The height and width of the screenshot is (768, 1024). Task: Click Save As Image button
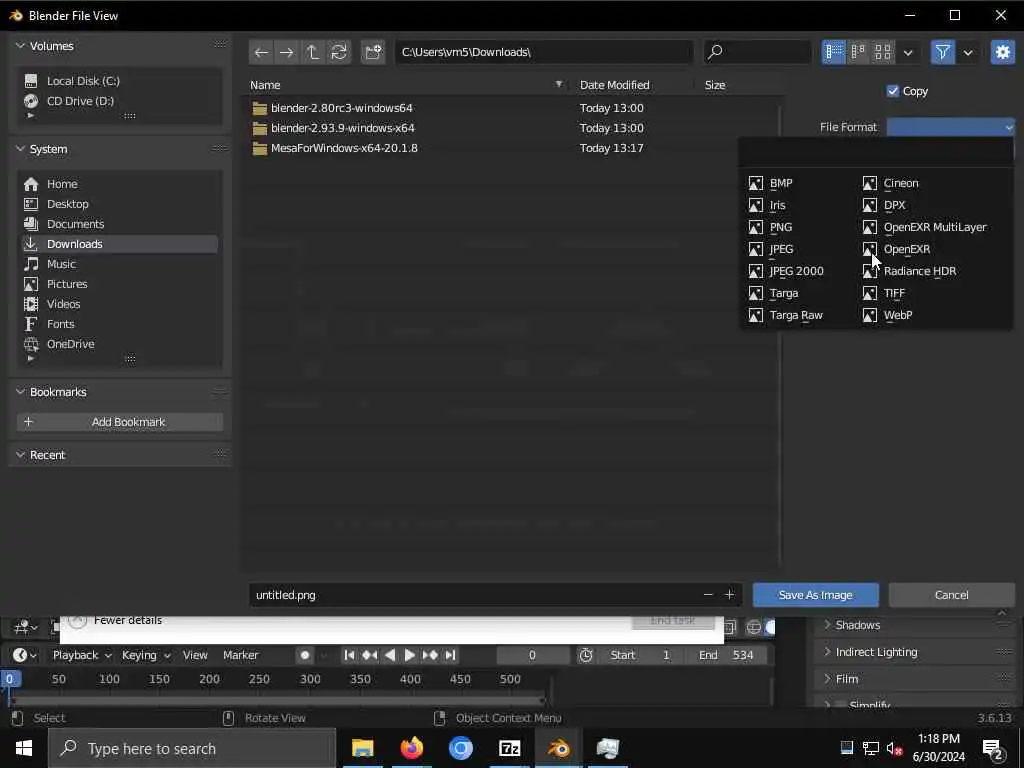coord(815,595)
